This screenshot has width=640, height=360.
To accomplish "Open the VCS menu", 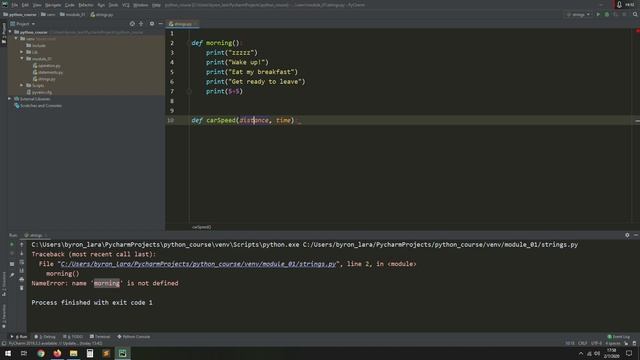I will (126, 5).
